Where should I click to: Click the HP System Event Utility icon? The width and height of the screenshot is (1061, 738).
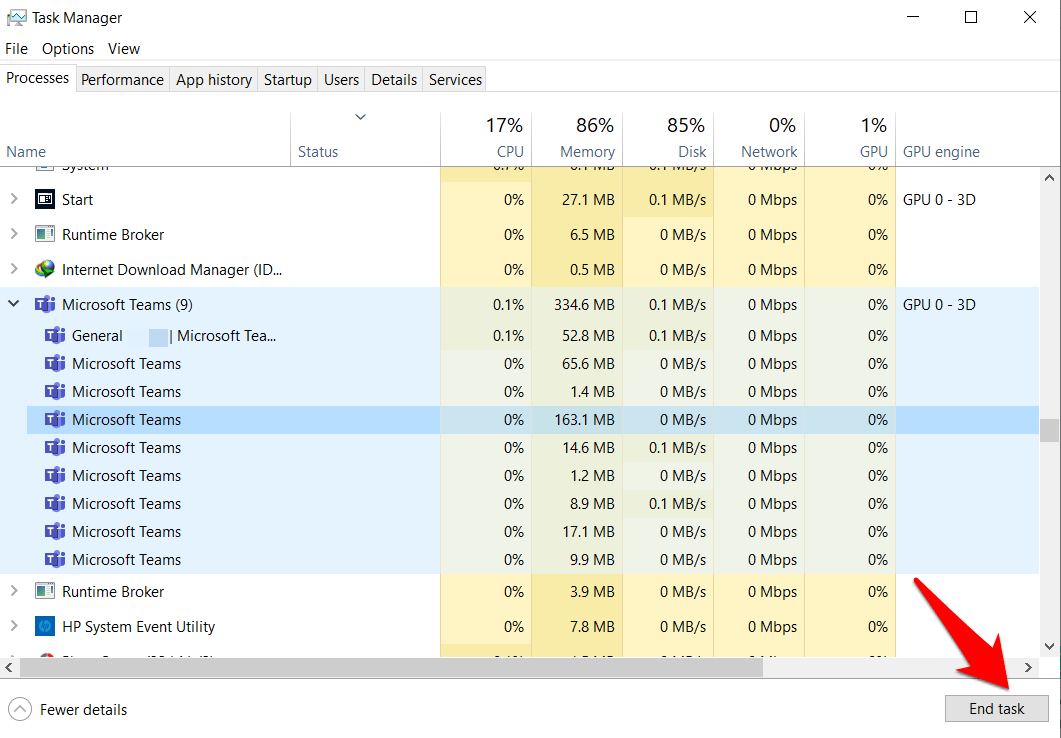click(x=45, y=627)
